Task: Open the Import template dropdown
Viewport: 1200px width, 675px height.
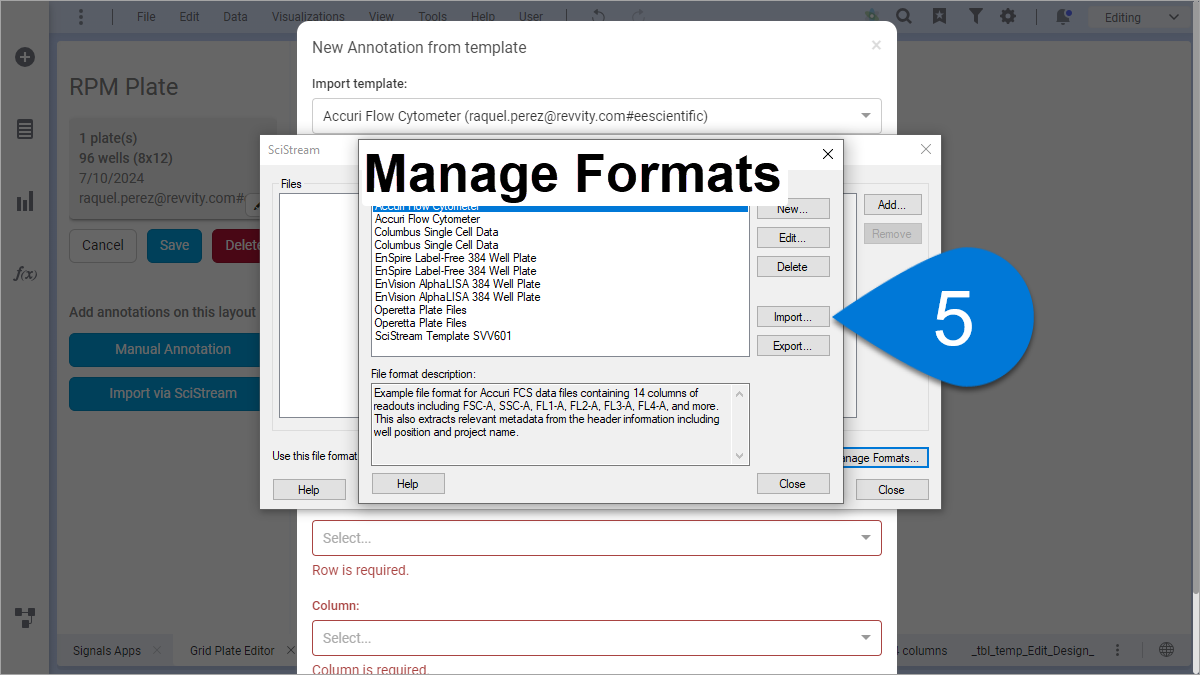Action: point(597,116)
